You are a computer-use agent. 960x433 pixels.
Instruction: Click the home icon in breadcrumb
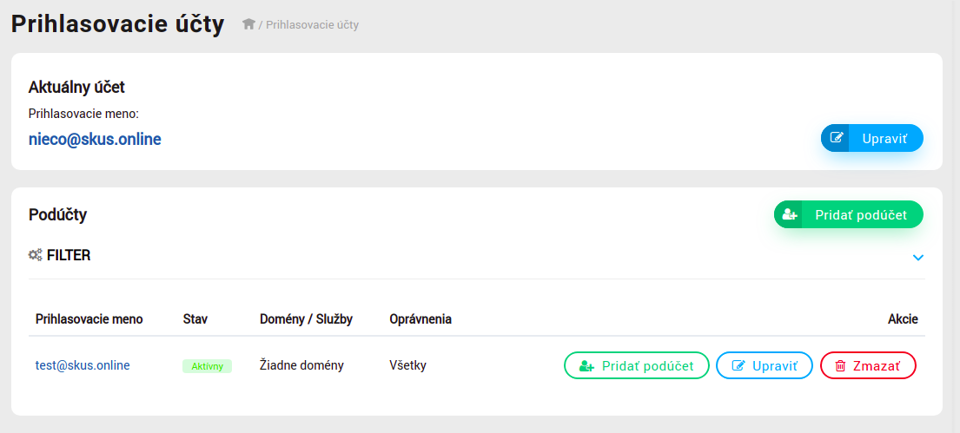(248, 24)
